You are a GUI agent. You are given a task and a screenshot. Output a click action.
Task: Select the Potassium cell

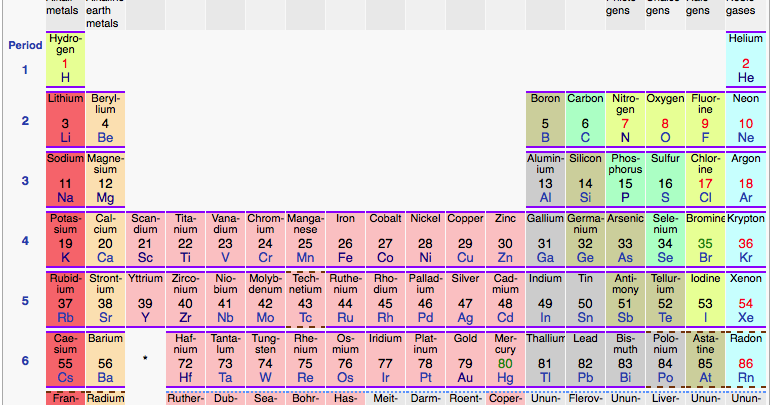pyautogui.click(x=66, y=239)
